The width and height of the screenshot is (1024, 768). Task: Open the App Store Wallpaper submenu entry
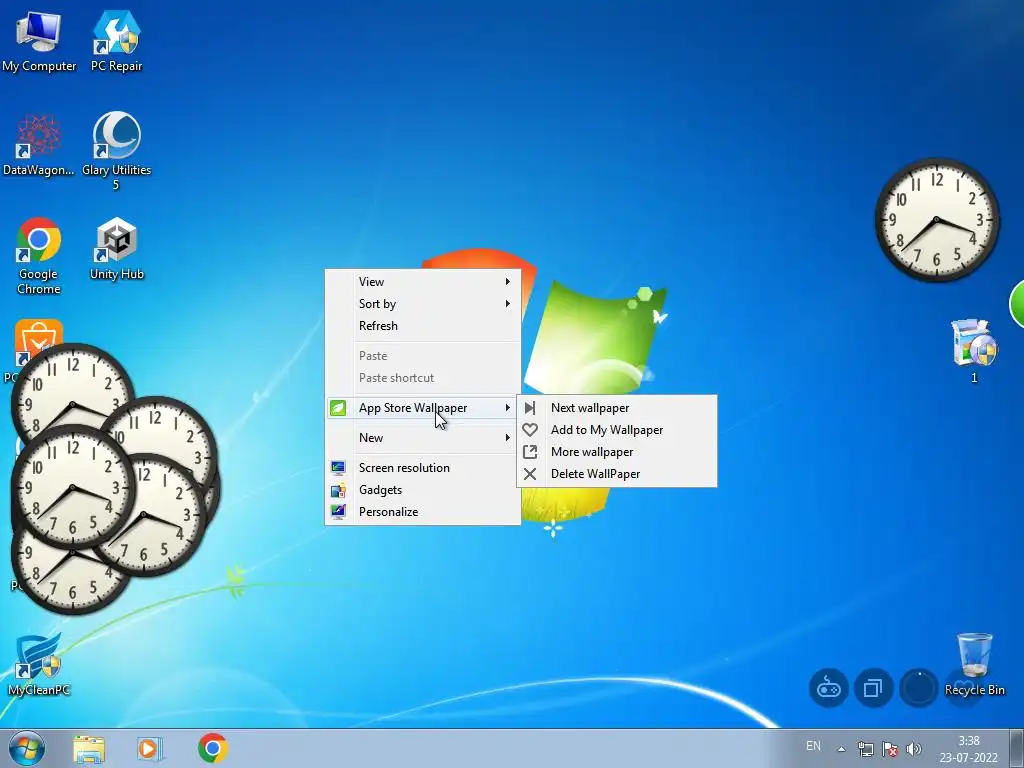pyautogui.click(x=423, y=408)
